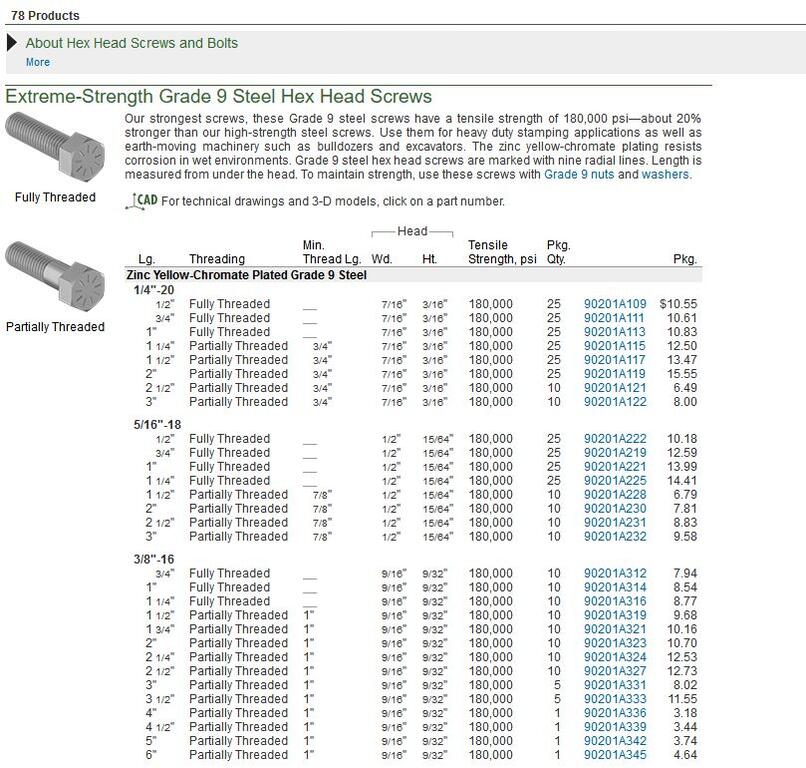This screenshot has width=806, height=768.
Task: Open part number 90201A109
Action: pyautogui.click(x=615, y=304)
